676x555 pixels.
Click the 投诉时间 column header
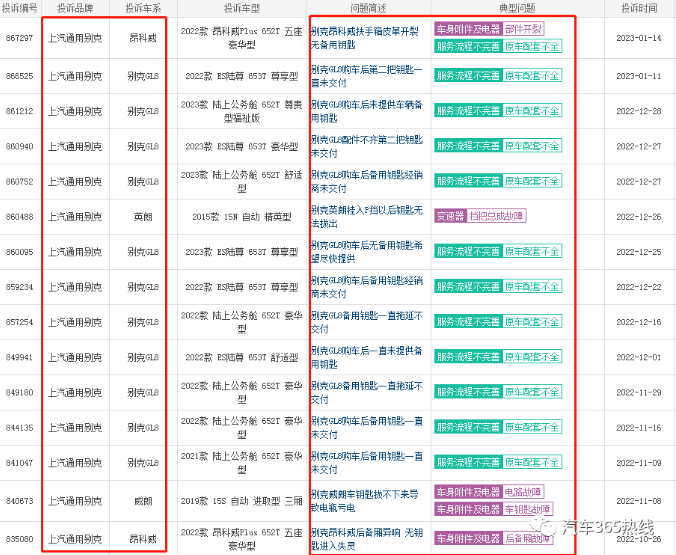point(639,8)
